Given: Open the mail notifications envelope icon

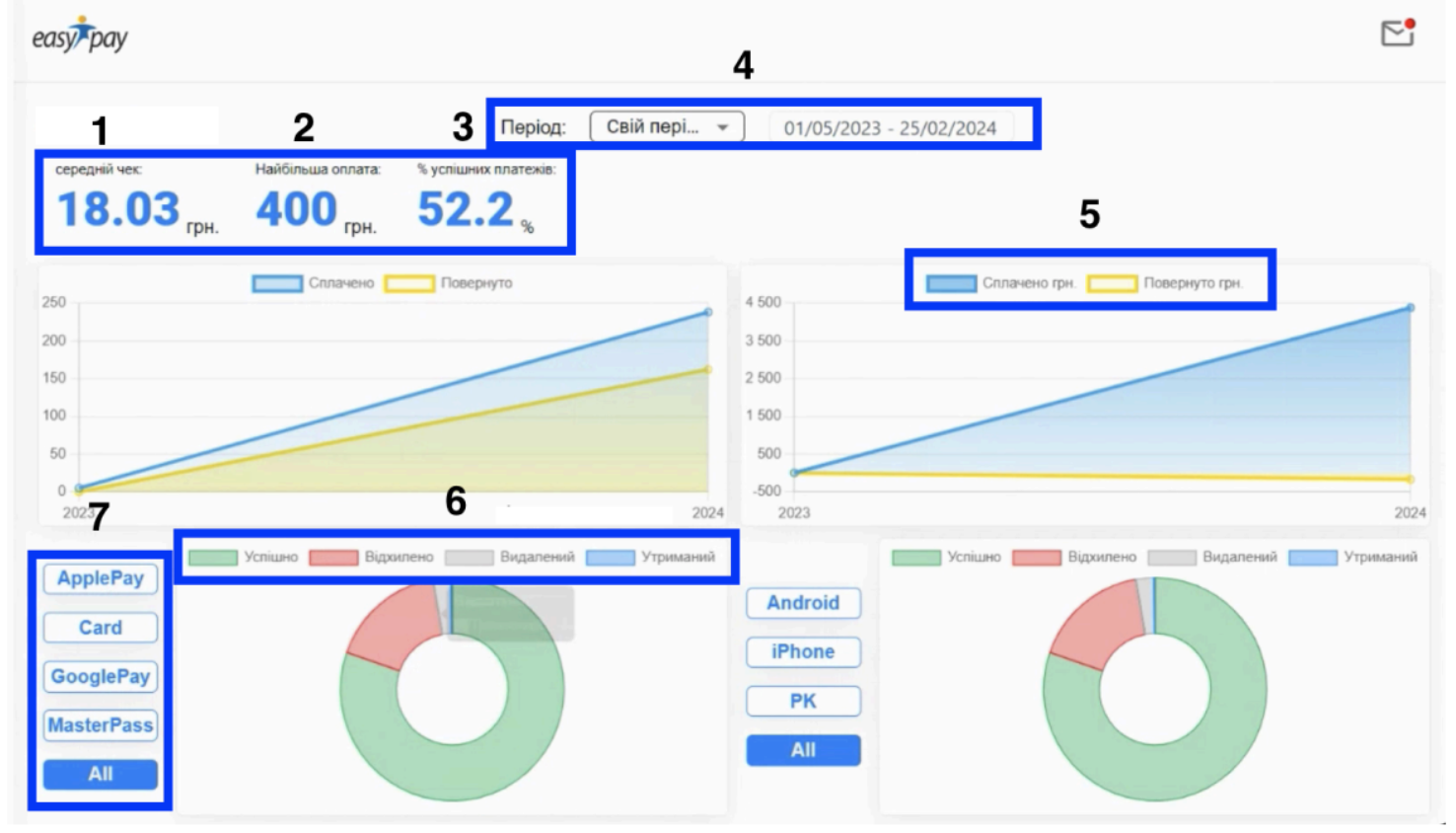Looking at the screenshot, I should click(1397, 34).
